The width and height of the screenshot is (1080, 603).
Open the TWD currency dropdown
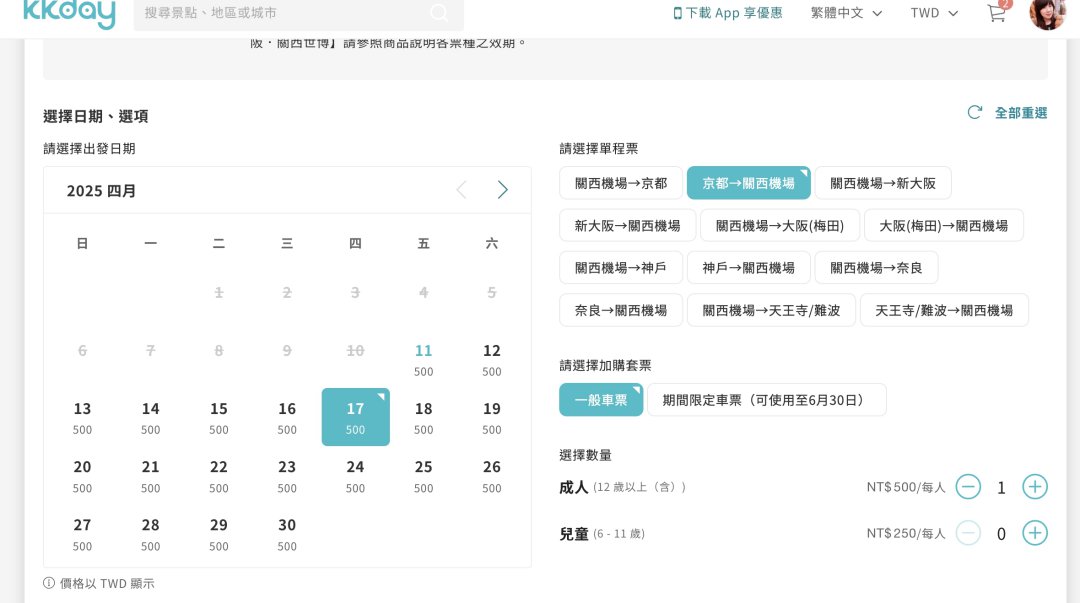tap(934, 13)
